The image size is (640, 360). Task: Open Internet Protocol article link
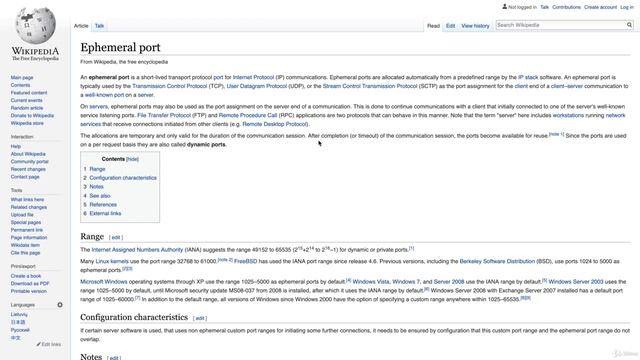coord(253,78)
